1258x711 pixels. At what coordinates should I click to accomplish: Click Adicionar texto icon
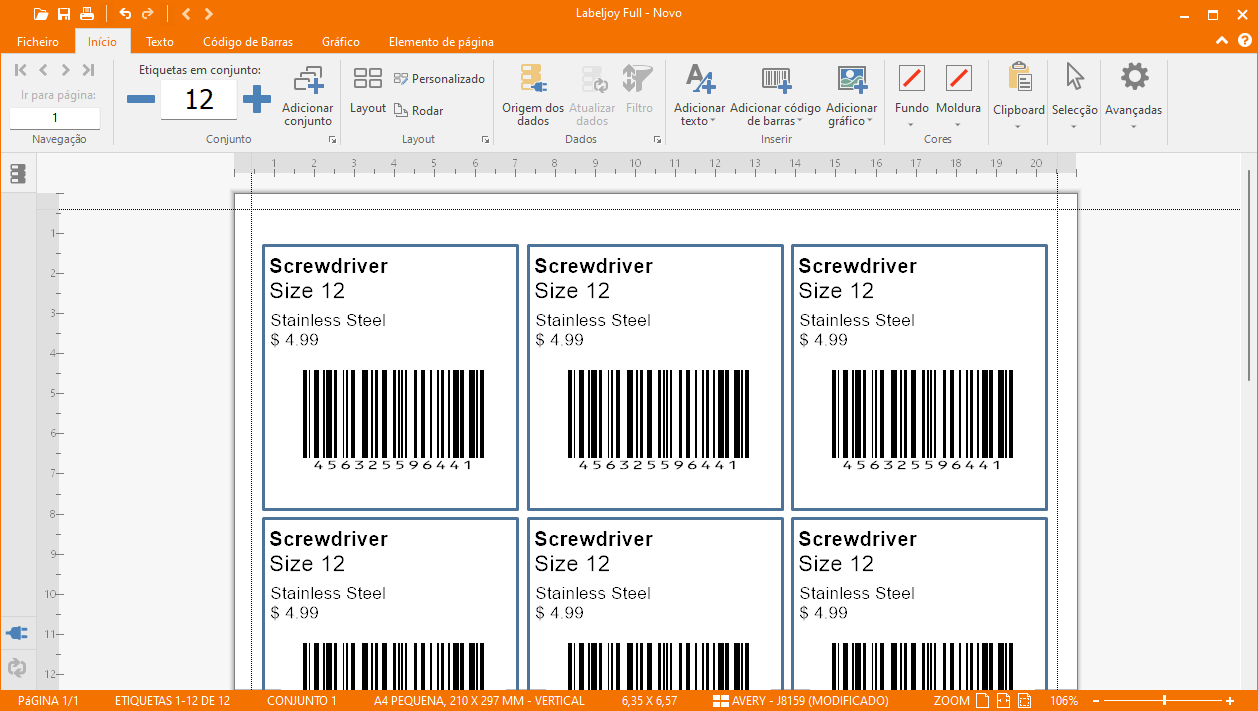tap(700, 80)
